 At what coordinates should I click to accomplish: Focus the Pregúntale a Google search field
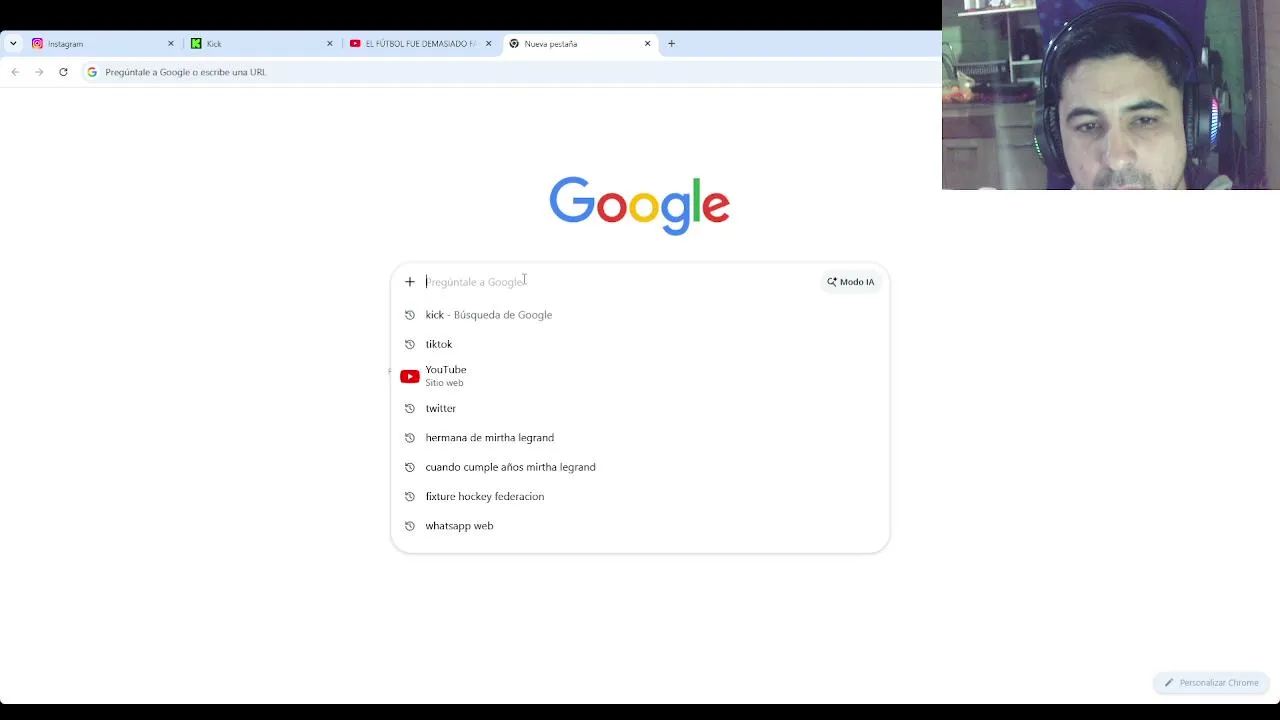(x=620, y=282)
